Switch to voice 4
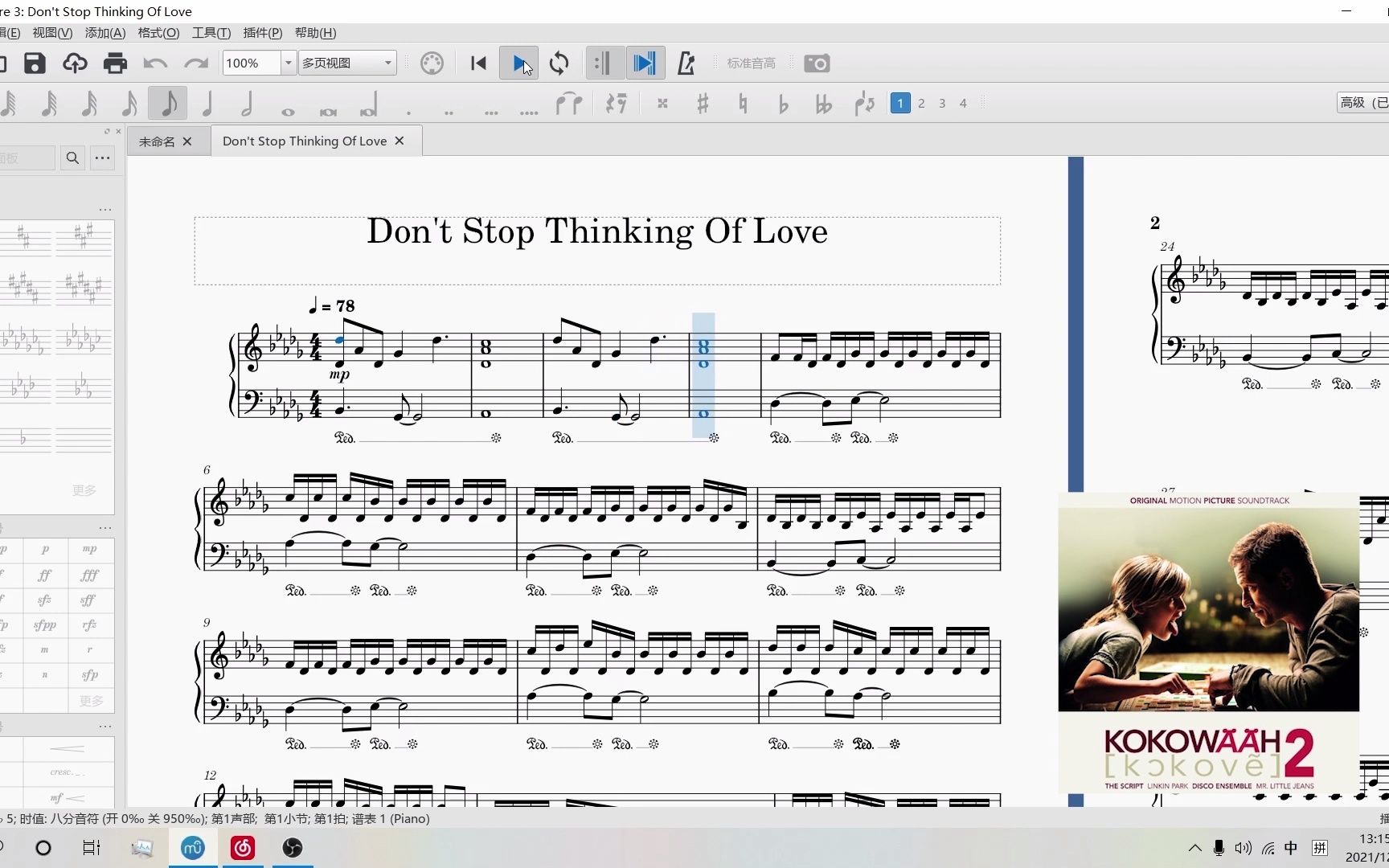 (x=963, y=104)
